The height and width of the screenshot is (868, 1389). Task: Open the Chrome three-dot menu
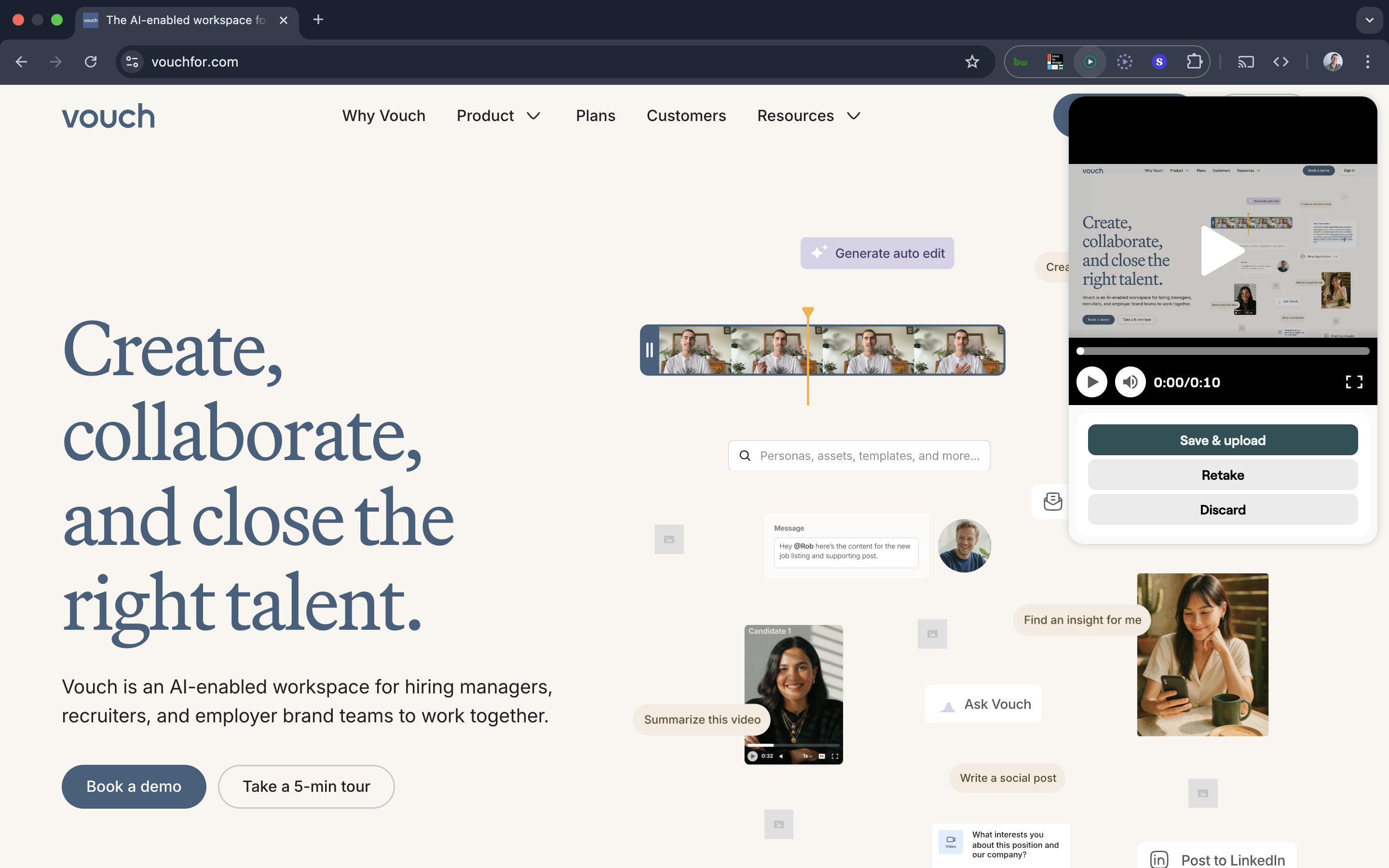[1368, 62]
